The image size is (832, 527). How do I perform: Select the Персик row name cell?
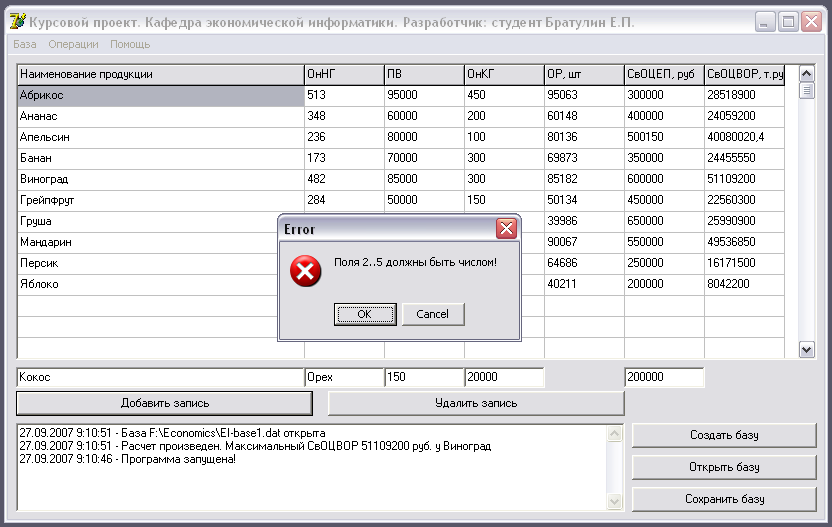tap(148, 263)
